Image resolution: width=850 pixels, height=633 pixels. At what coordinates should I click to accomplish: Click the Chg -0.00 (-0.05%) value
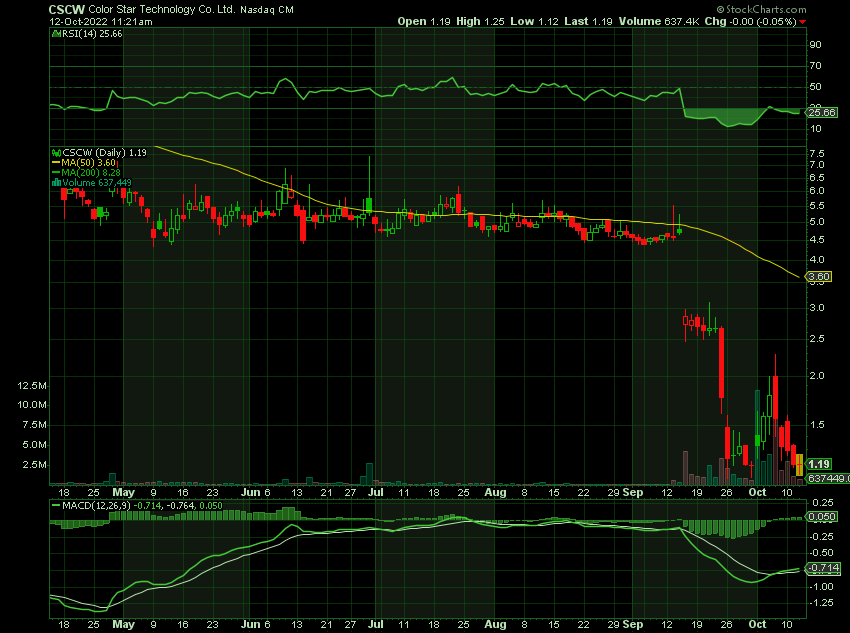750,22
